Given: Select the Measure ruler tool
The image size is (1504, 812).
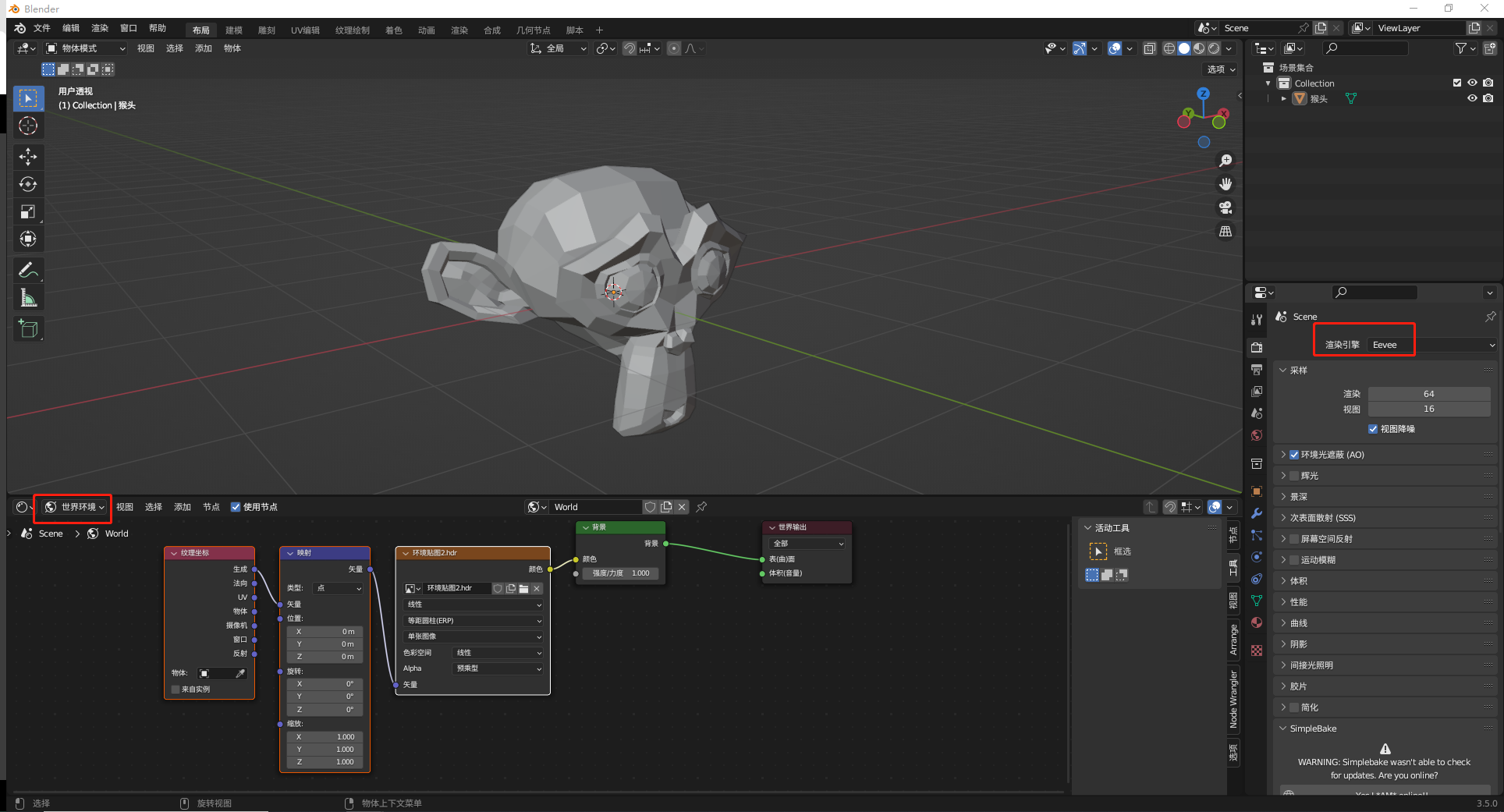Looking at the screenshot, I should tap(28, 298).
